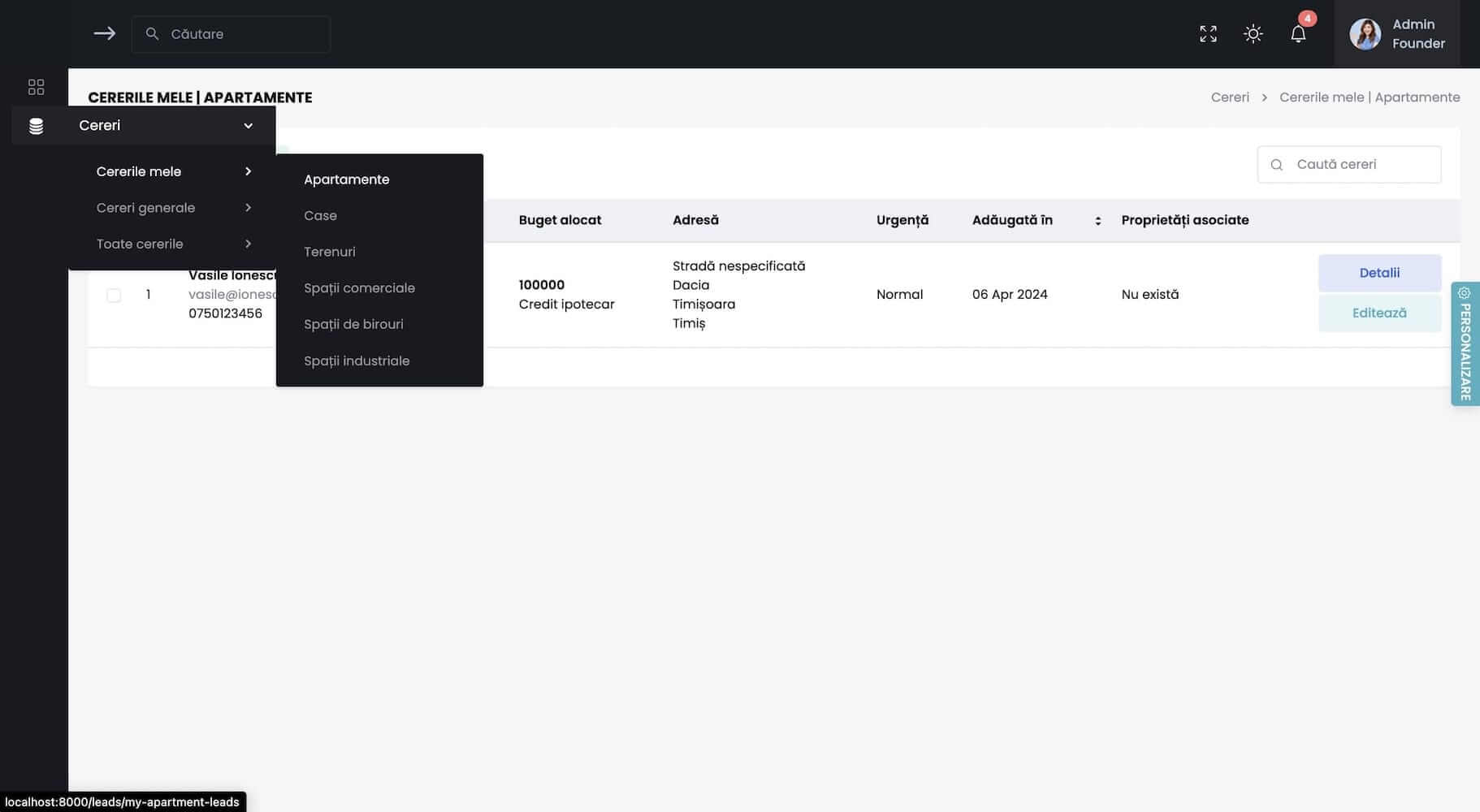The image size is (1480, 812).
Task: Enter fullscreen mode using expand icon
Action: 1208,33
